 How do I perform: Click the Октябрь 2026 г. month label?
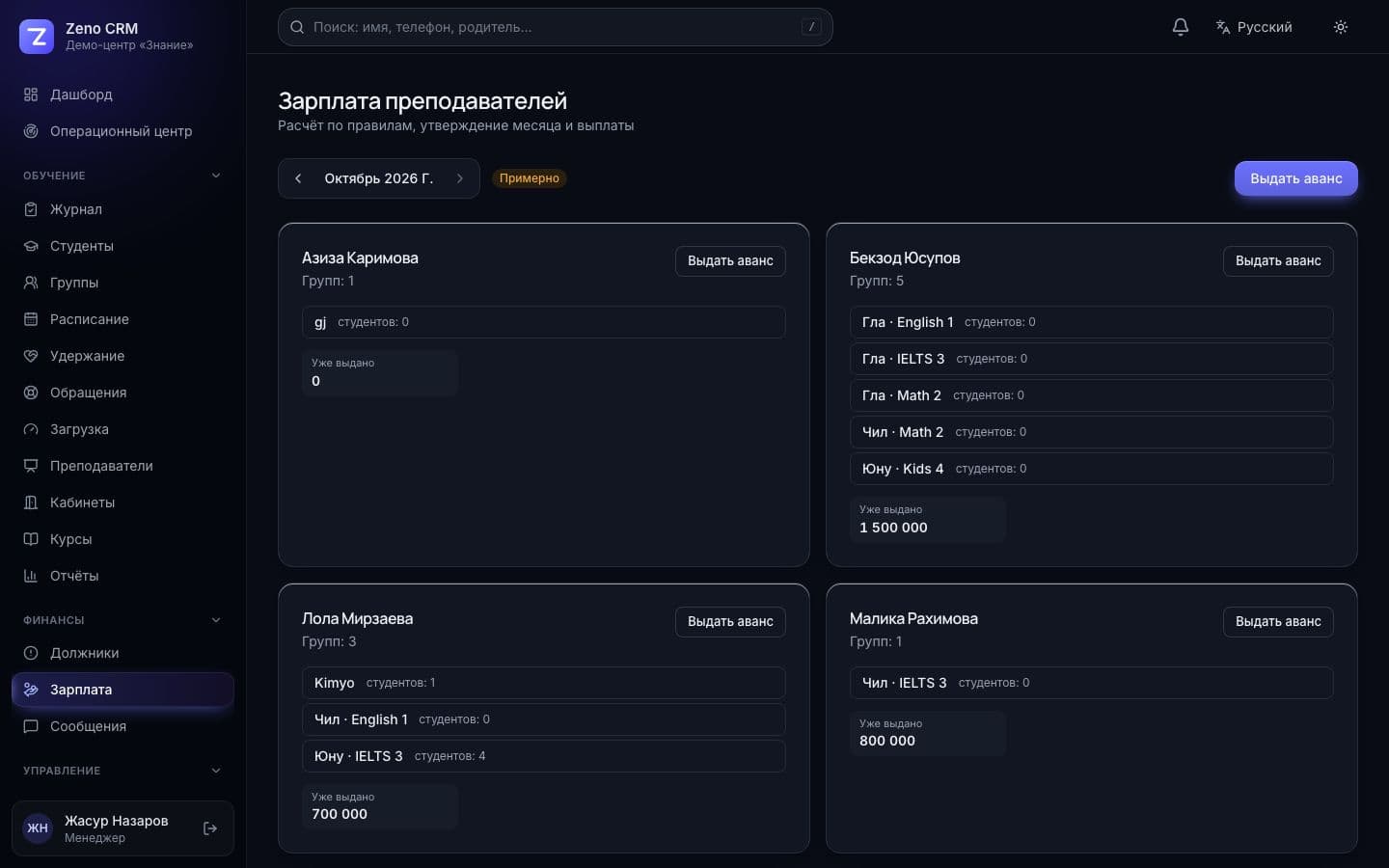pyautogui.click(x=379, y=178)
